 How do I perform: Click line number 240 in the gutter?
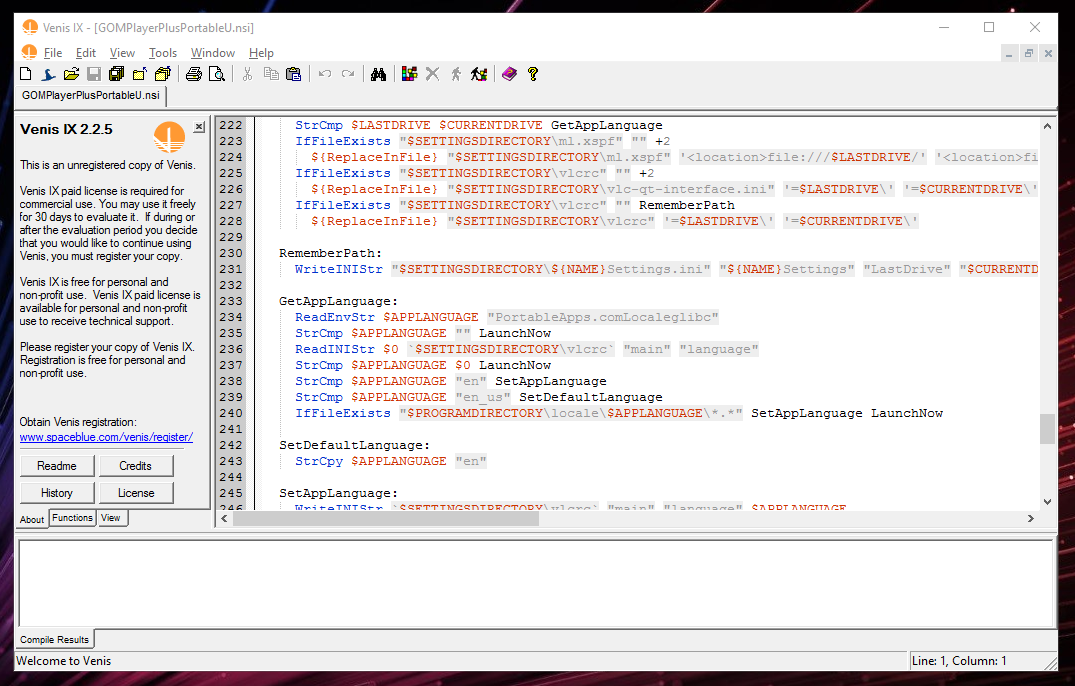tap(231, 413)
